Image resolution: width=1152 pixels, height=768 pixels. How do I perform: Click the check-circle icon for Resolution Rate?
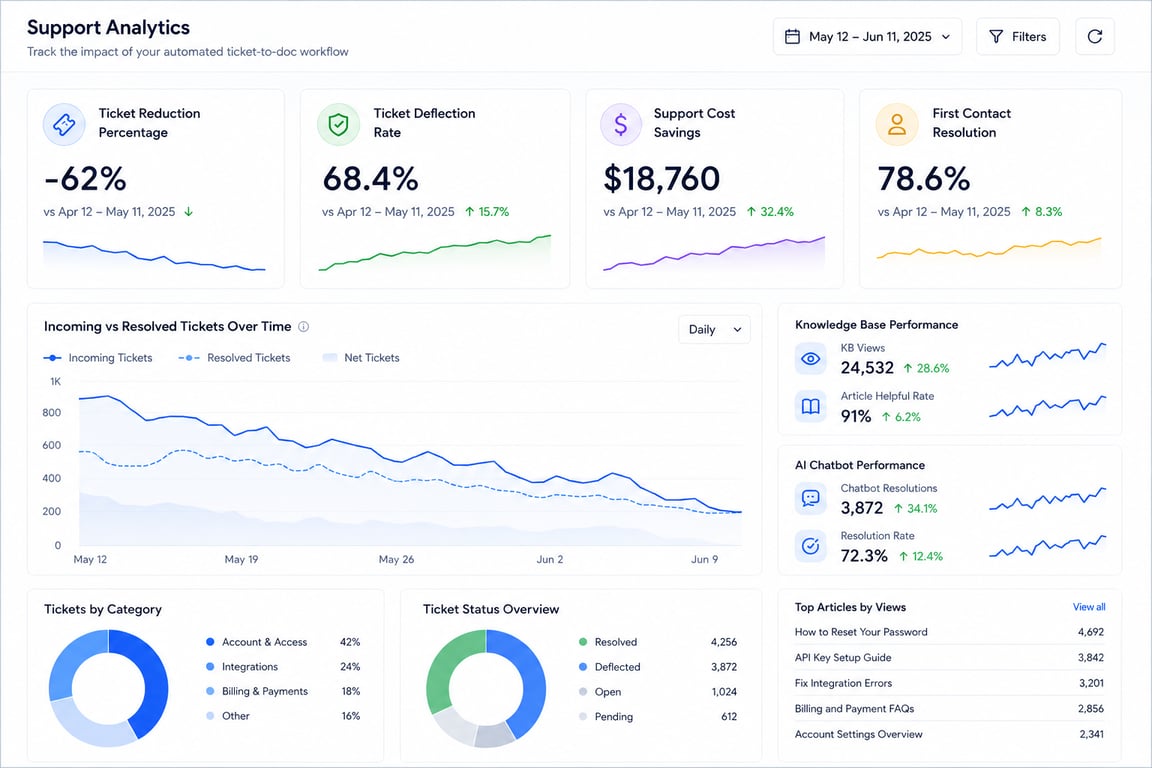[x=810, y=546]
